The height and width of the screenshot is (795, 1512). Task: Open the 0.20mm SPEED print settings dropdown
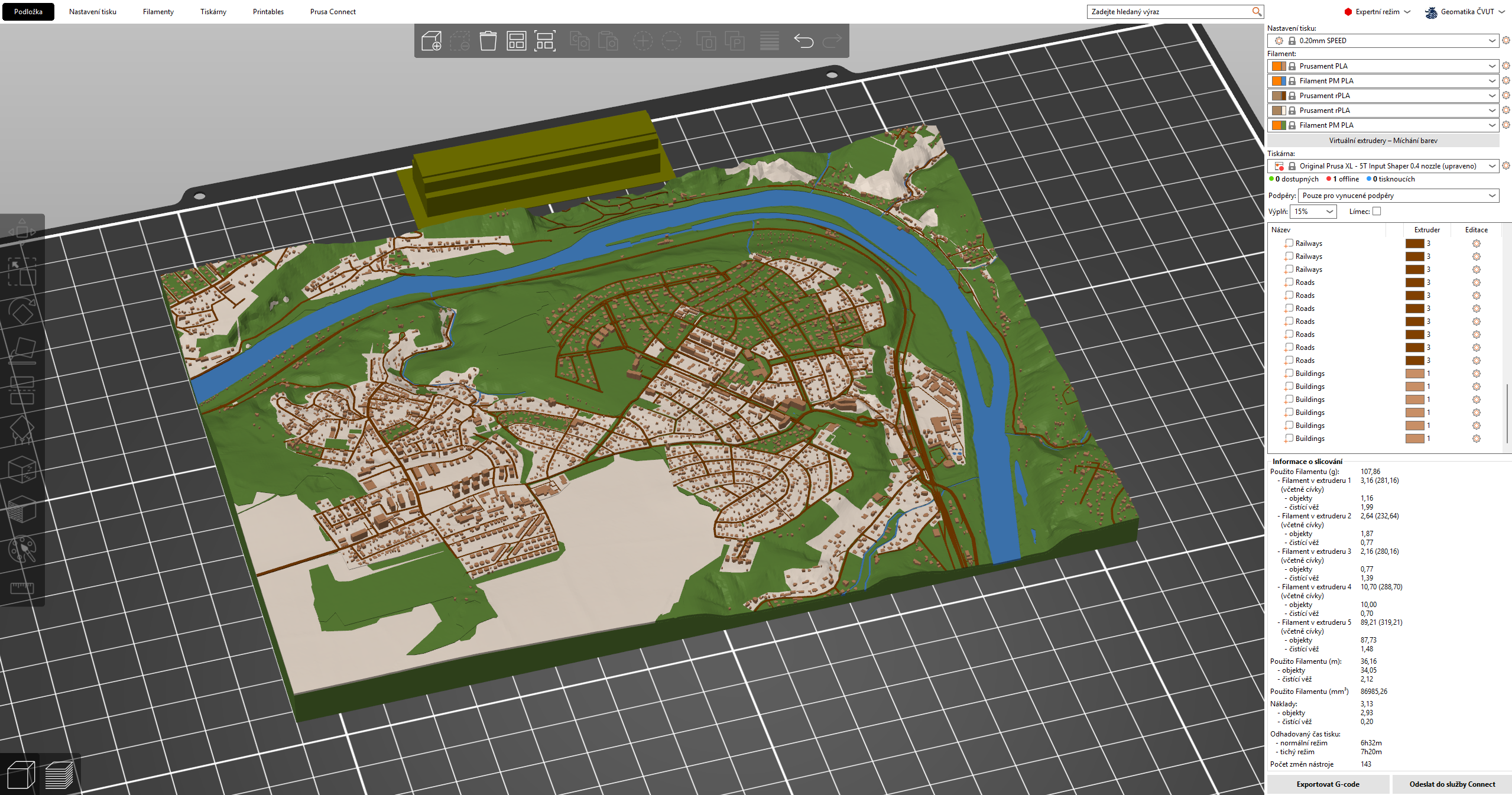click(x=1383, y=41)
